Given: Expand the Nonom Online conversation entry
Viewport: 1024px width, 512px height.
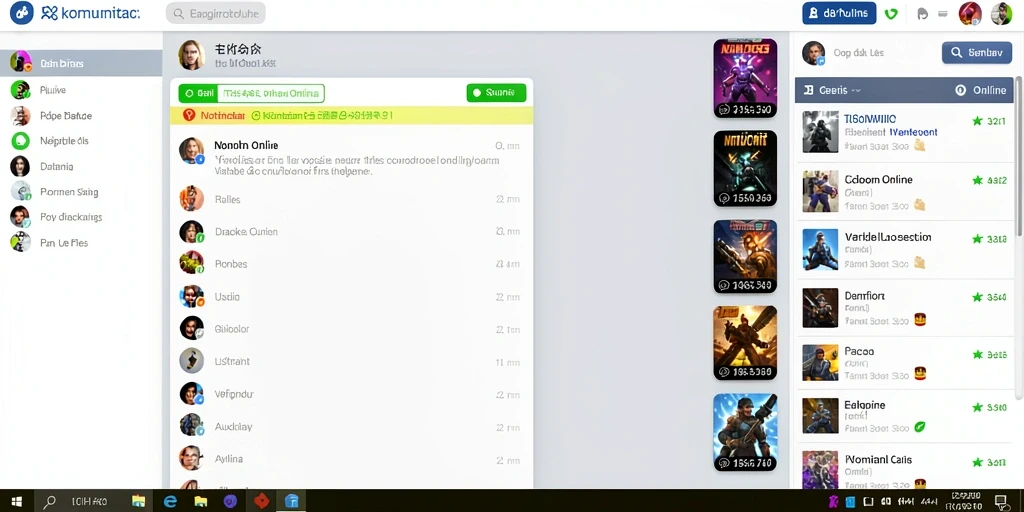Looking at the screenshot, I should tap(350, 157).
